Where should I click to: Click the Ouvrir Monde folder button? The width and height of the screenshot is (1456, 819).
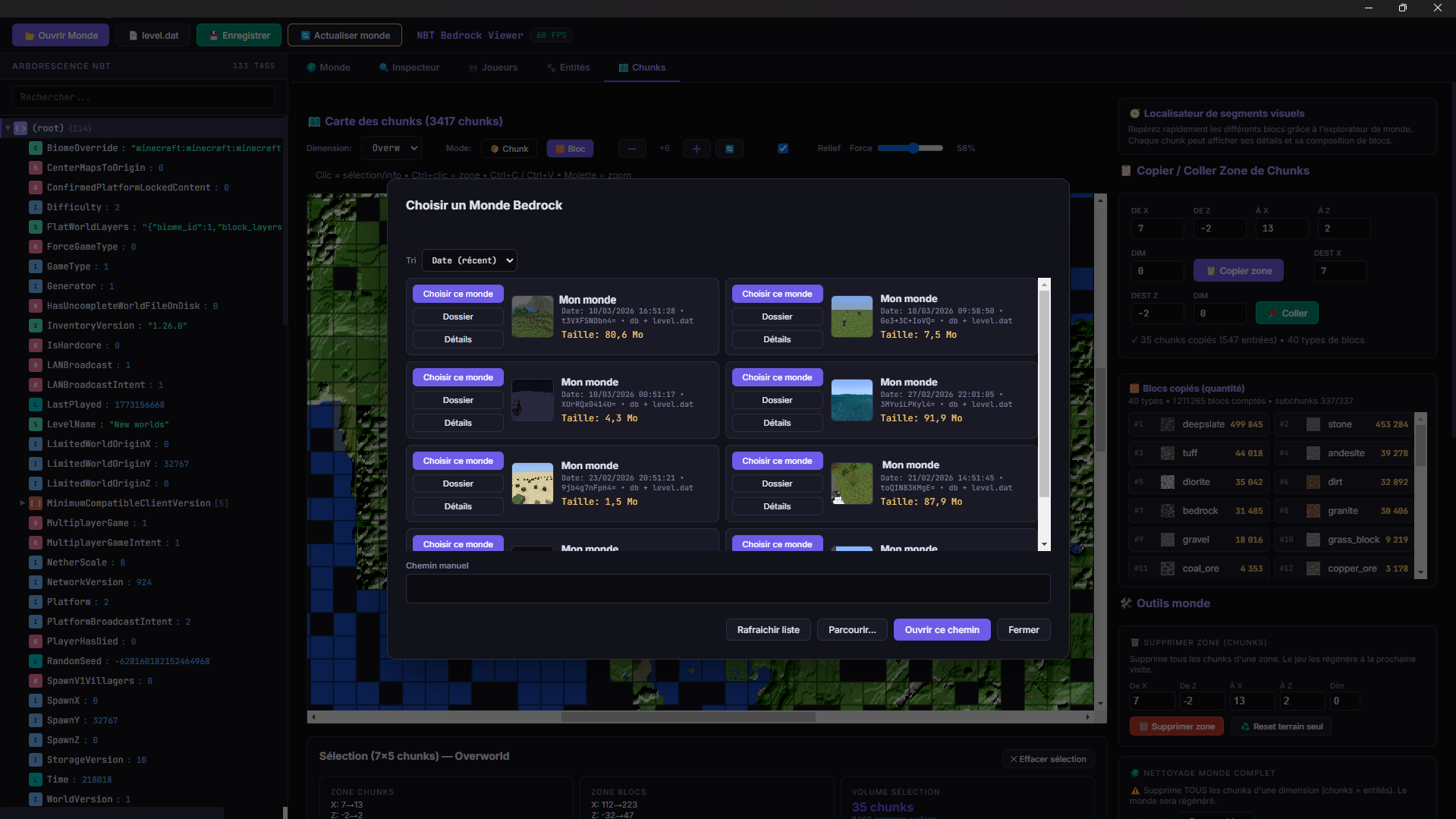(61, 36)
